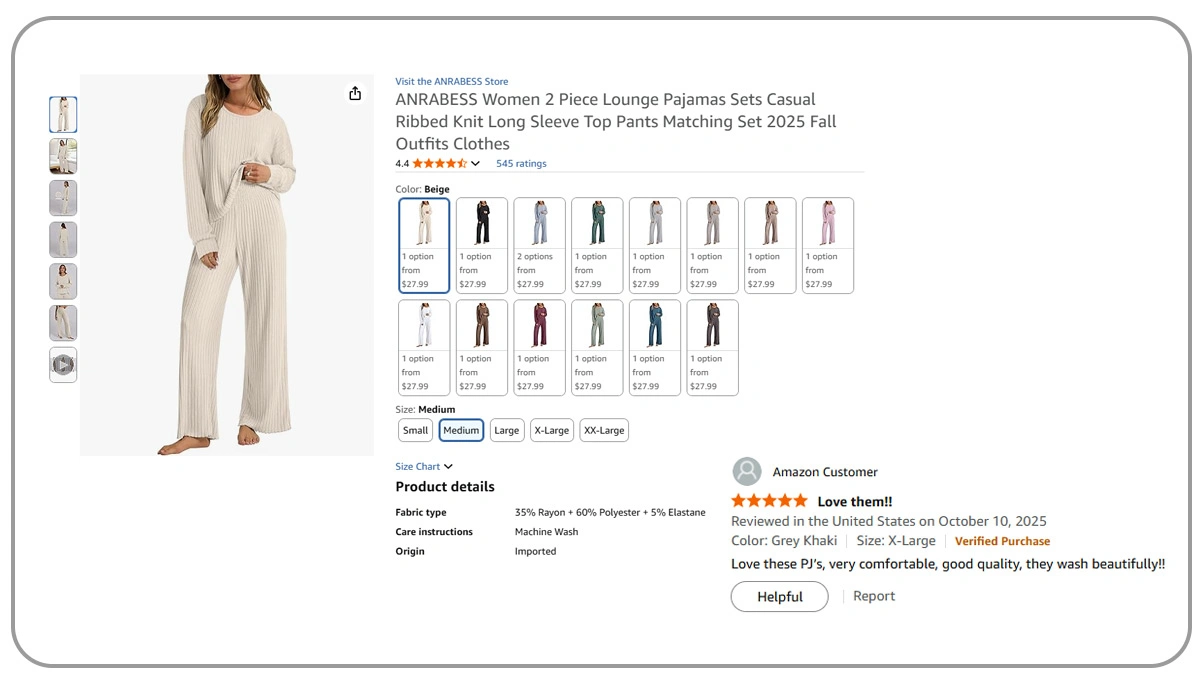The height and width of the screenshot is (684, 1202).
Task: Pick the pink color swatch
Action: tap(828, 245)
